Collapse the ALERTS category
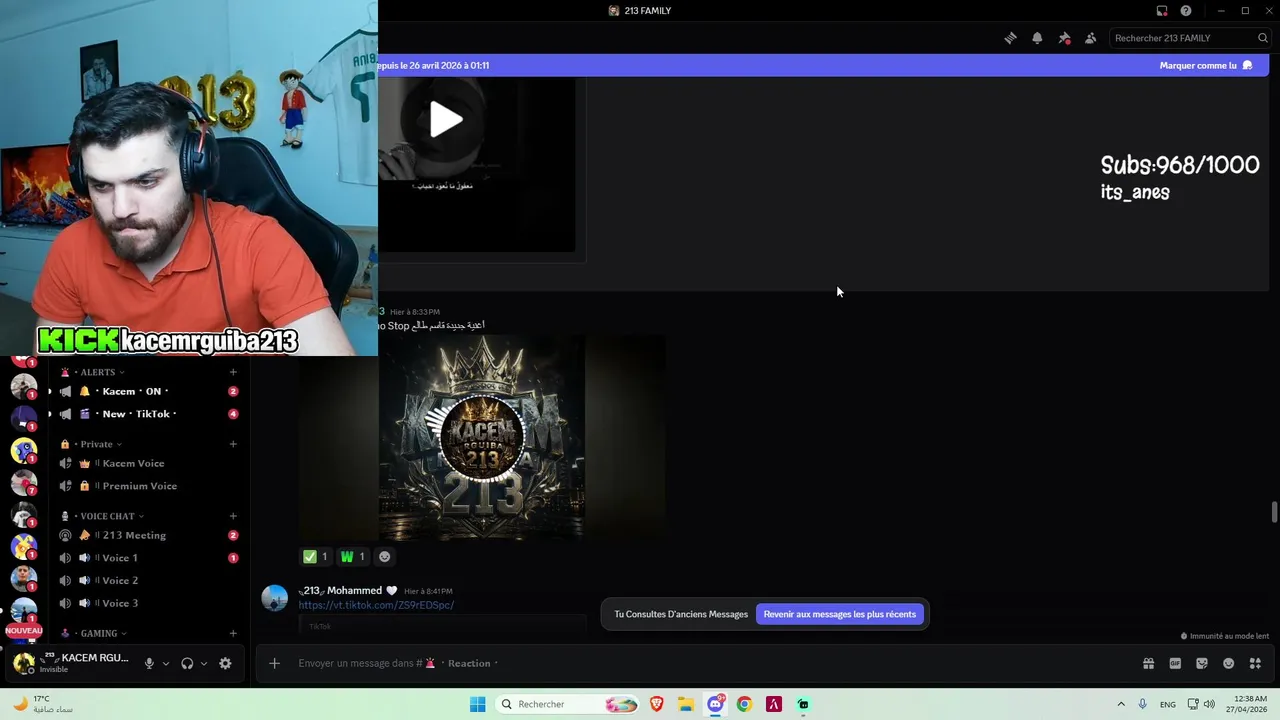The height and width of the screenshot is (720, 1280). (97, 372)
